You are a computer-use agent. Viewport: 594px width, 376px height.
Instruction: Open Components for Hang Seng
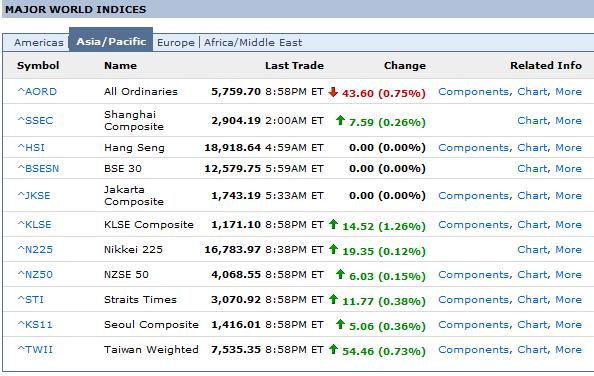click(x=475, y=147)
